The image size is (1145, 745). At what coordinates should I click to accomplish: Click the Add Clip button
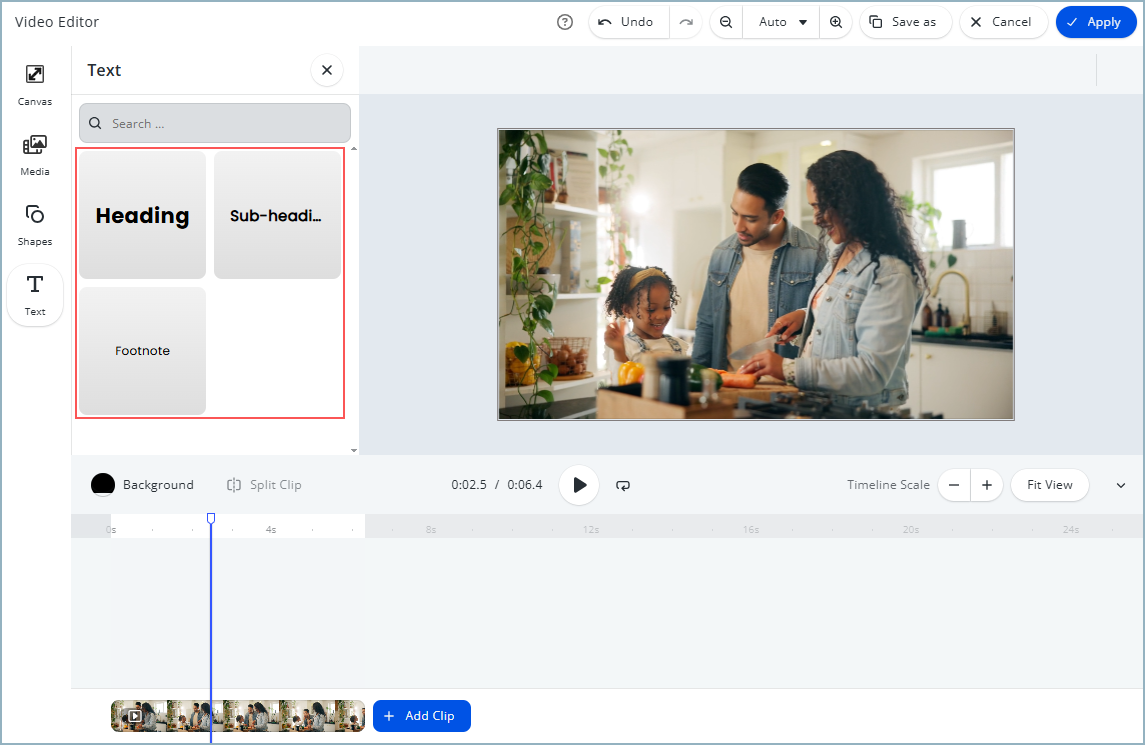pos(421,716)
